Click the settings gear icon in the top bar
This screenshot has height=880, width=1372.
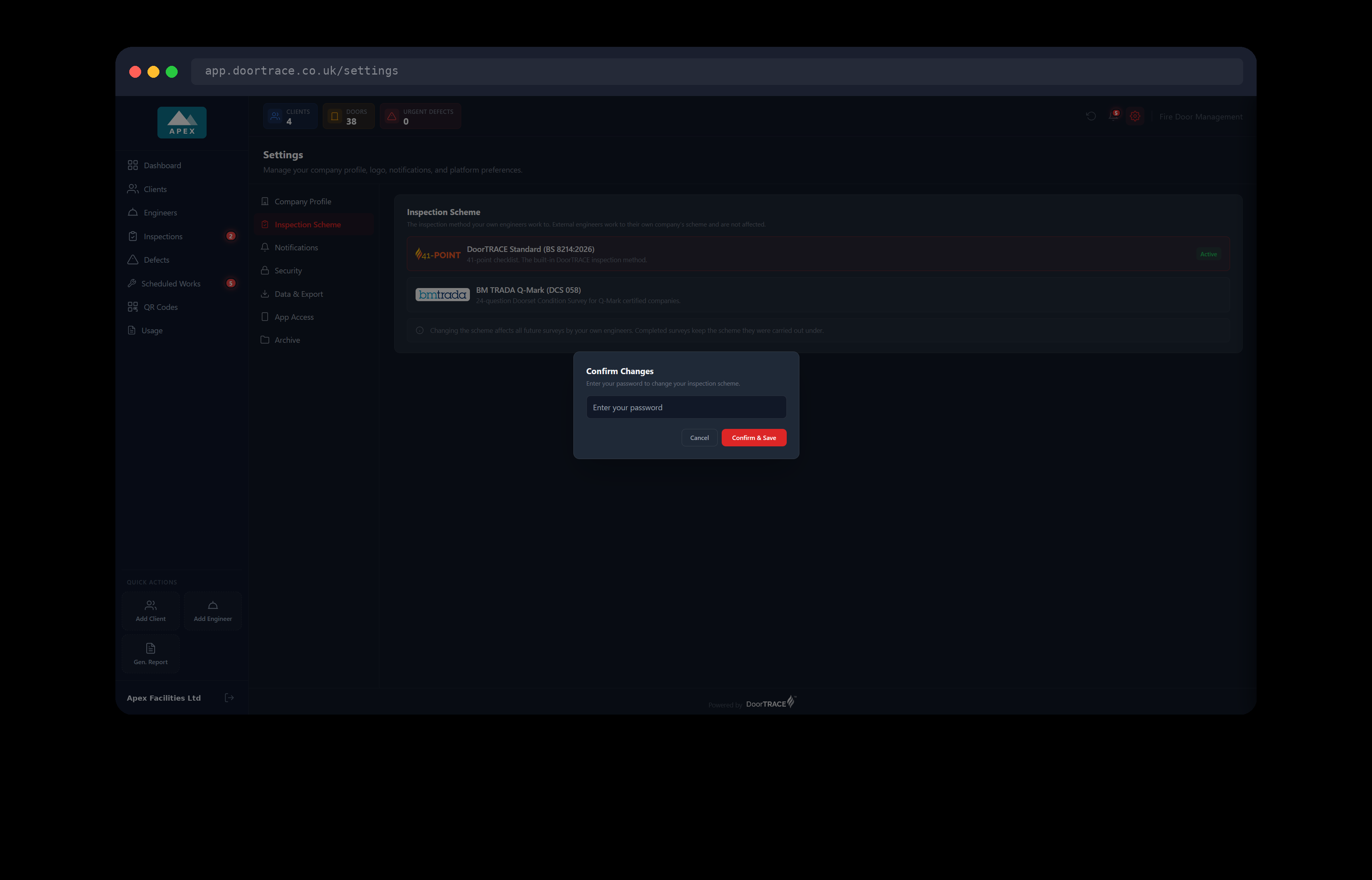(x=1135, y=116)
